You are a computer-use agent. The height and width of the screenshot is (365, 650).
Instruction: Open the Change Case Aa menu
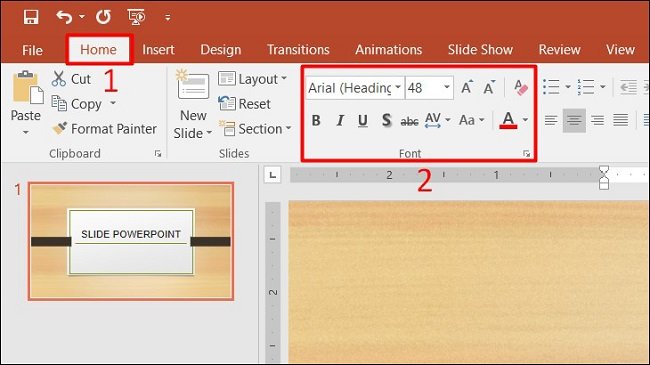[472, 120]
